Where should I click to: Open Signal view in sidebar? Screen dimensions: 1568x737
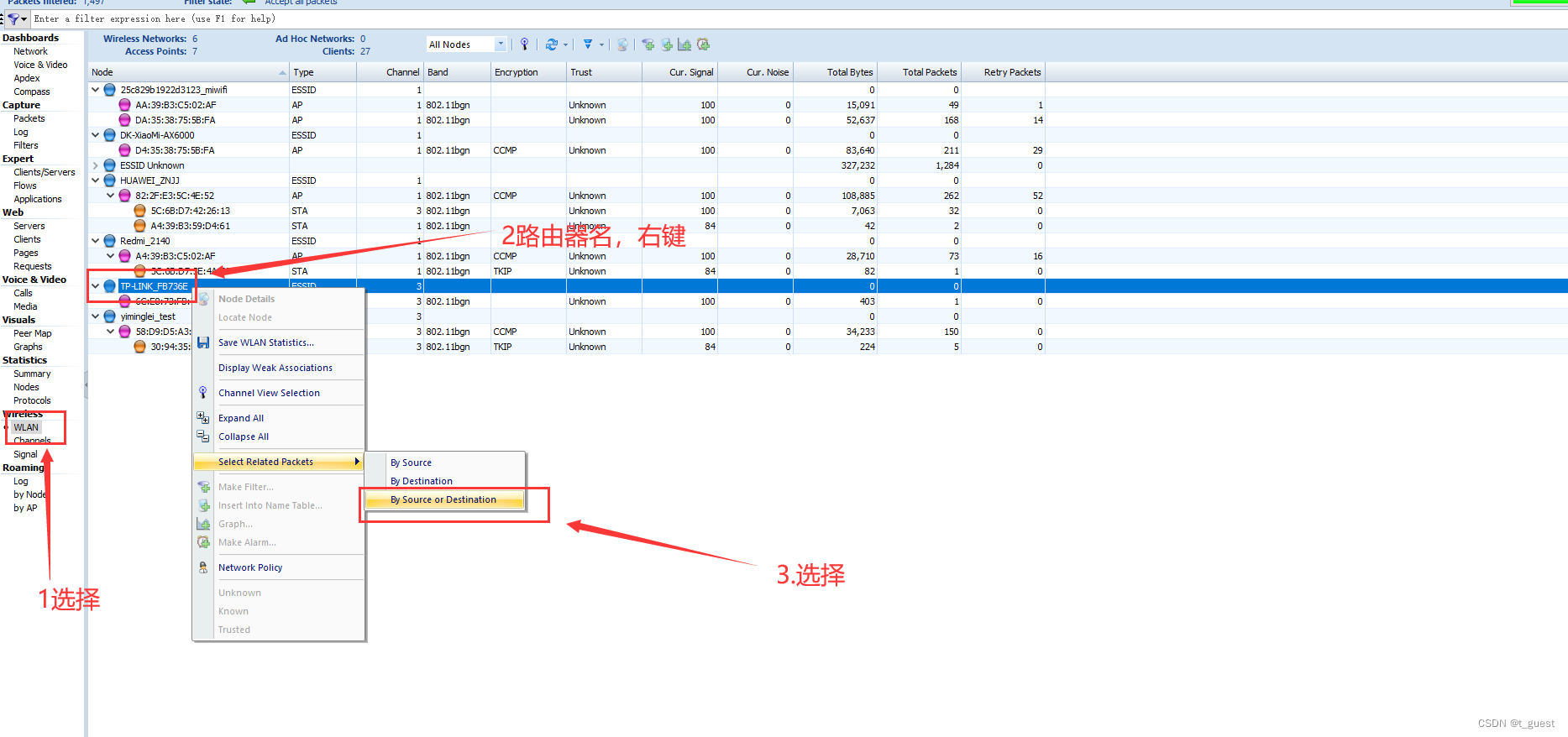pyautogui.click(x=25, y=454)
